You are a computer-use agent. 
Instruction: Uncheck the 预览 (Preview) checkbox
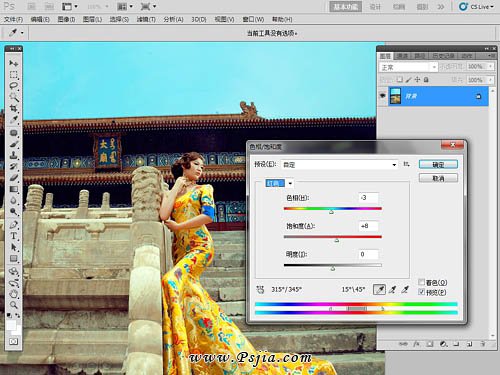coord(422,292)
